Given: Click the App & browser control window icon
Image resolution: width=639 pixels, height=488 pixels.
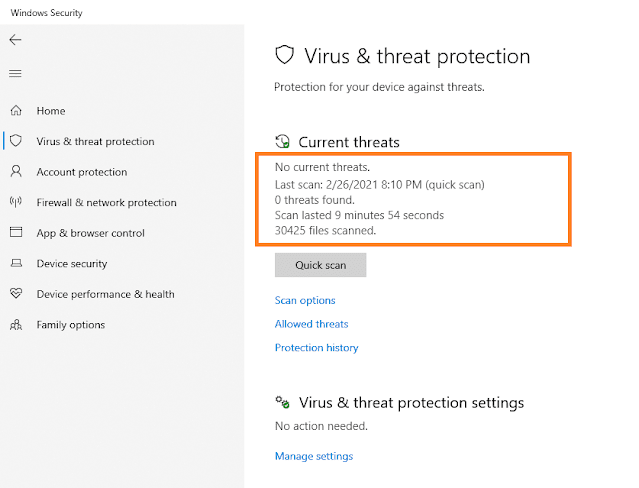Looking at the screenshot, I should (16, 232).
